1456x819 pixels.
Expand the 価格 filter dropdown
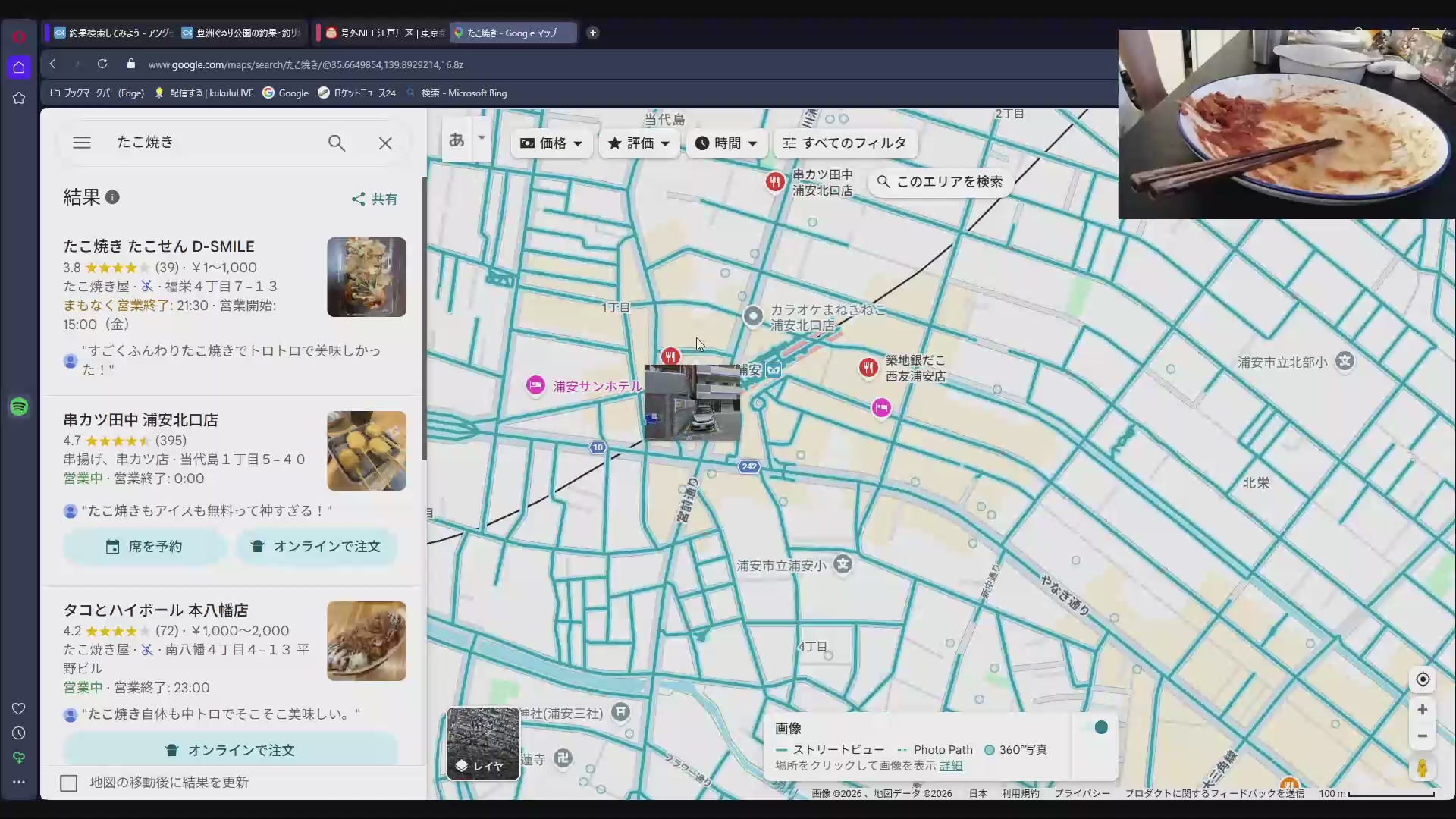coord(551,143)
